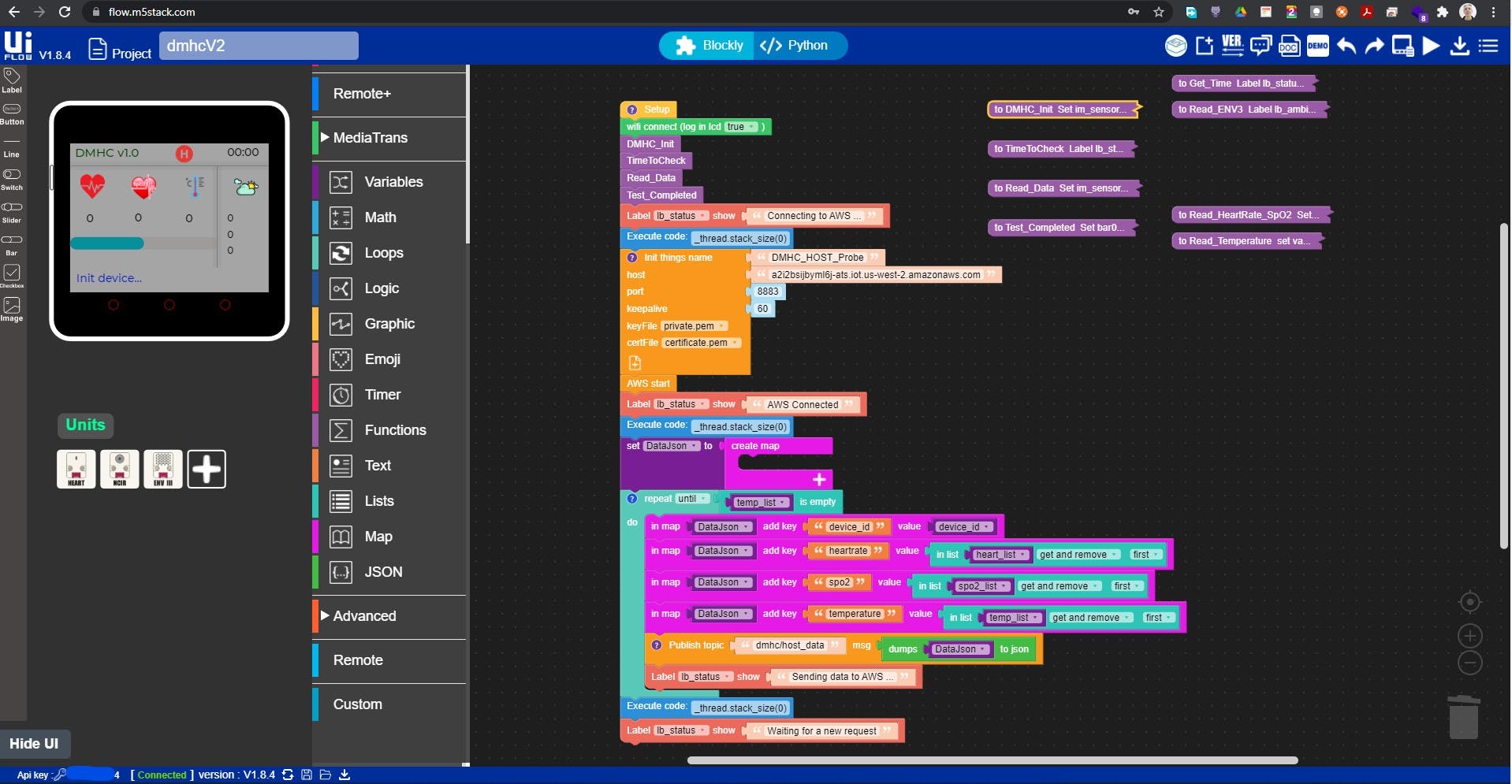
Task: Zoom in the Blockly workspace
Action: click(1469, 636)
